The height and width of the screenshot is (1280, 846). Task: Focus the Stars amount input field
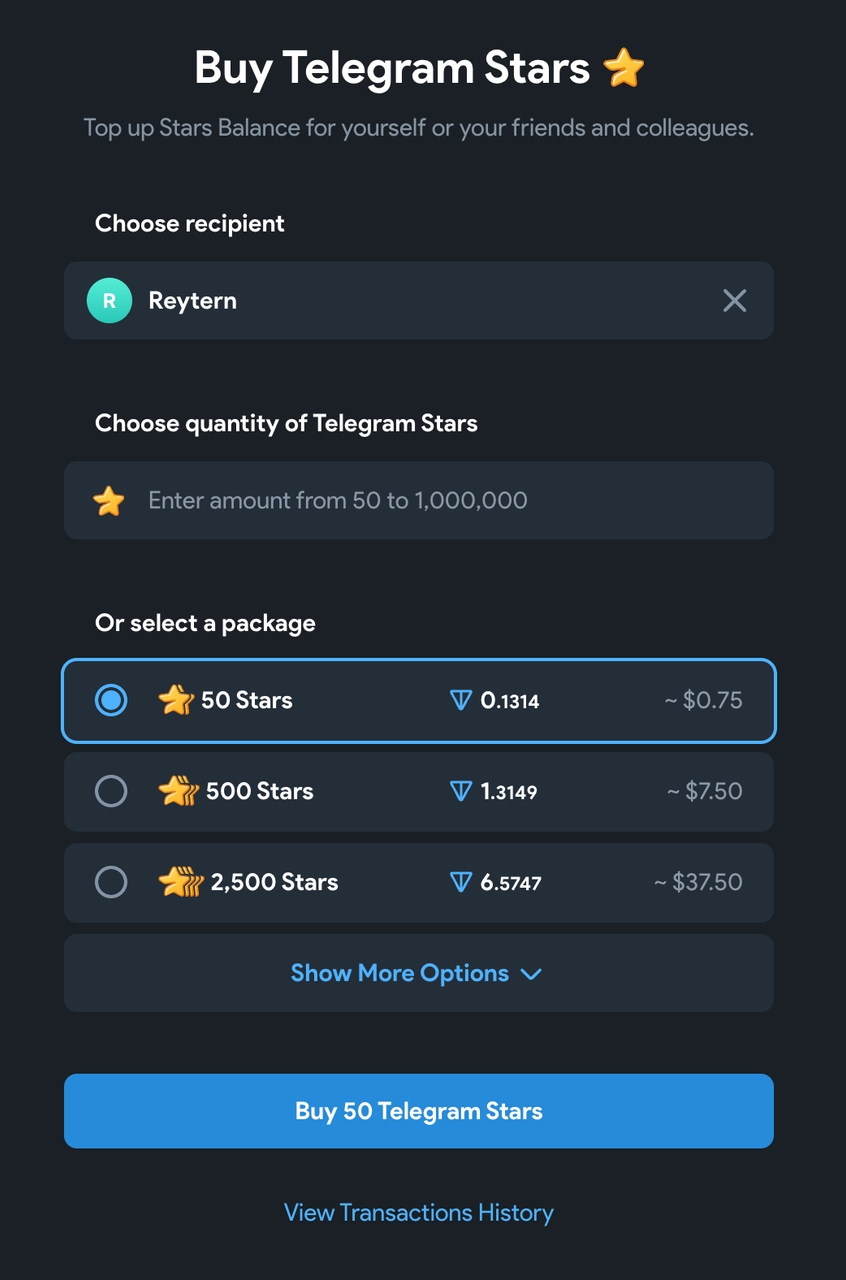click(x=419, y=500)
